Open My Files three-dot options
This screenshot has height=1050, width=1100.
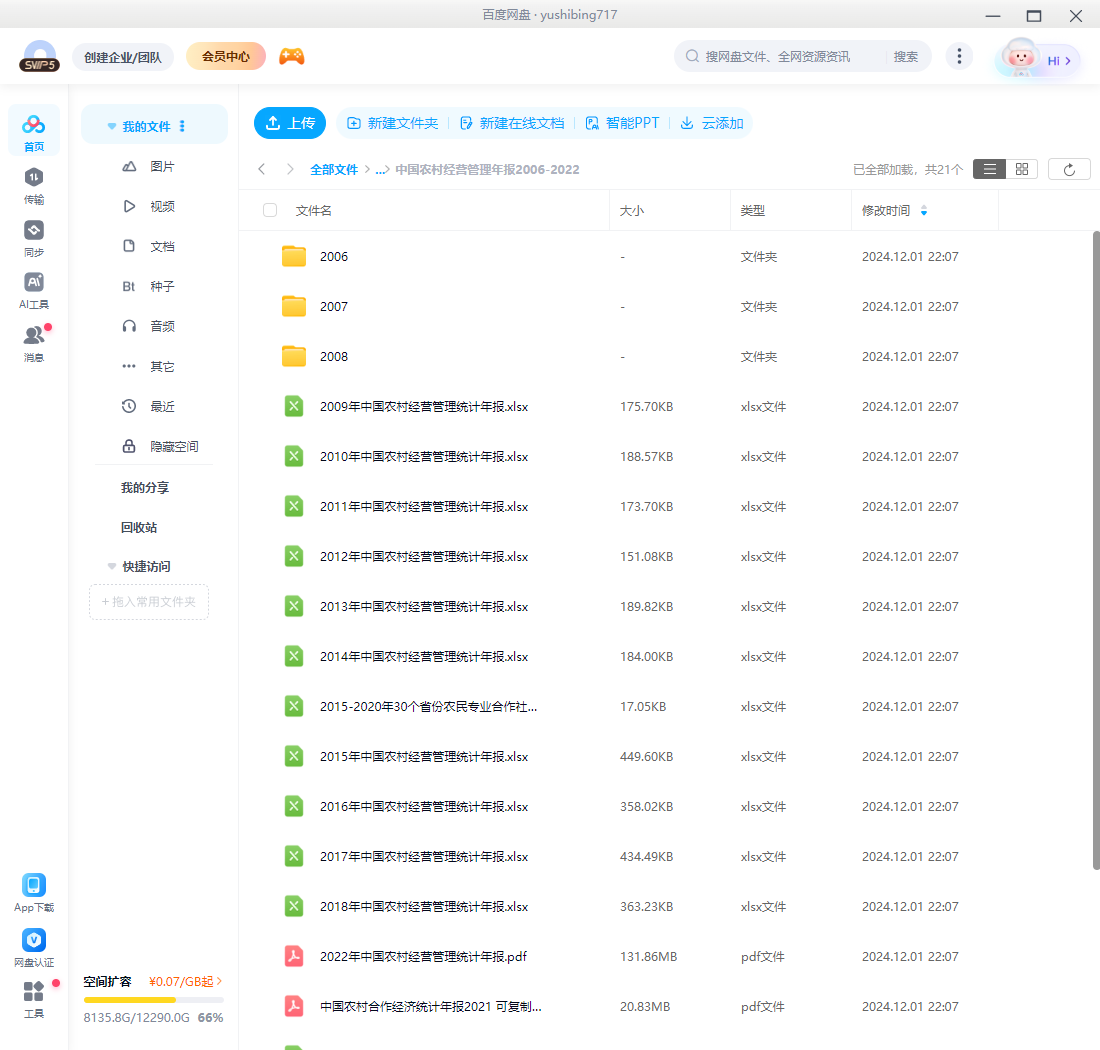coord(182,126)
